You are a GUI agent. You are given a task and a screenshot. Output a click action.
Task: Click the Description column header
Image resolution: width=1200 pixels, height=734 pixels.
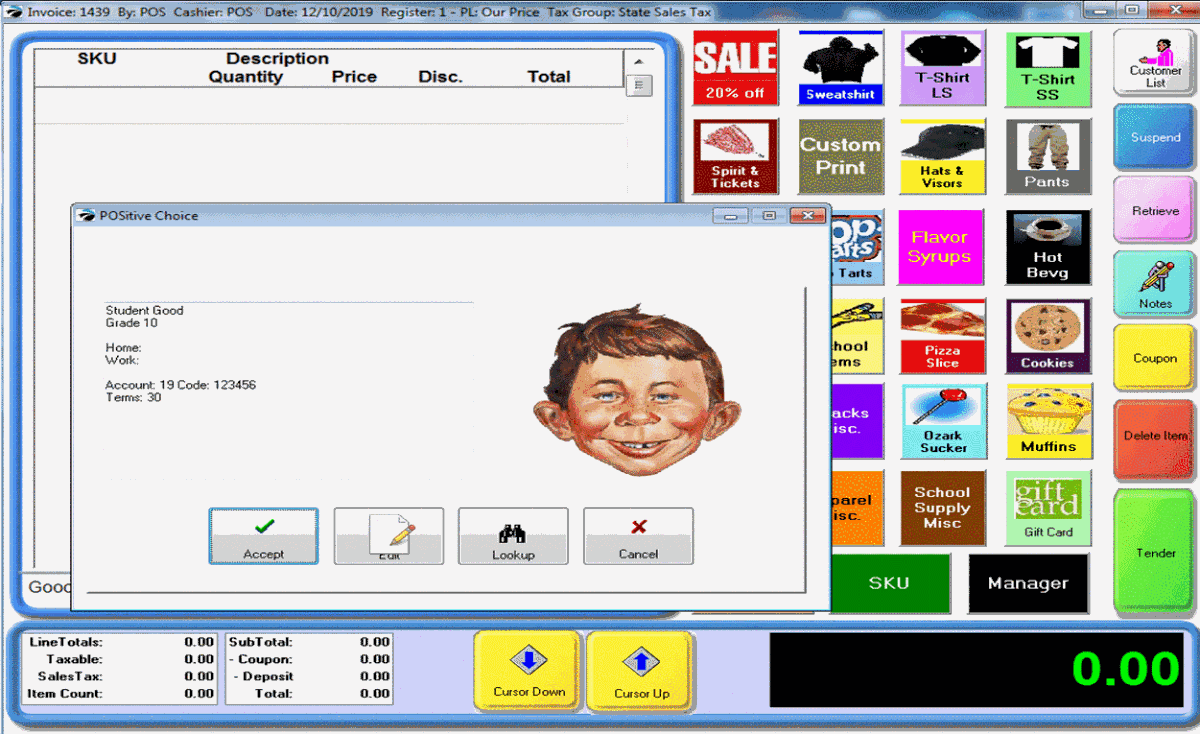pos(277,59)
